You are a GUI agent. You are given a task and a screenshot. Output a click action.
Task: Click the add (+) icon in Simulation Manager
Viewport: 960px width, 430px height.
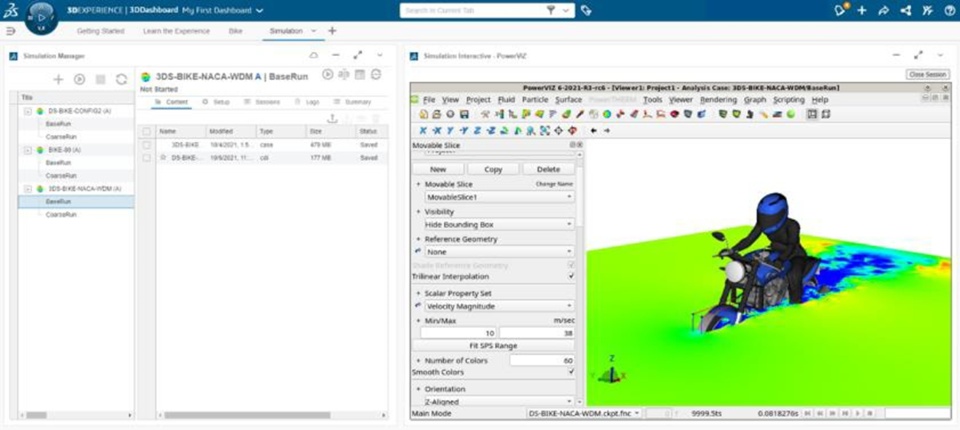point(58,79)
